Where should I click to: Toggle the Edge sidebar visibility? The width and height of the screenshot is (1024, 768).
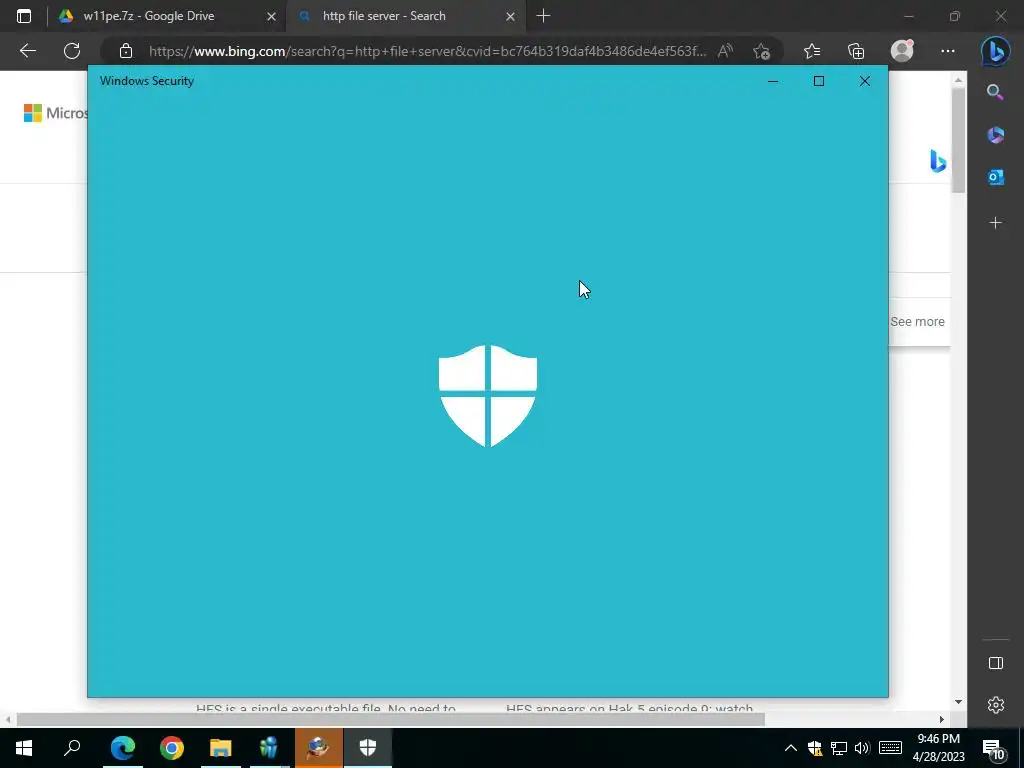(x=995, y=663)
